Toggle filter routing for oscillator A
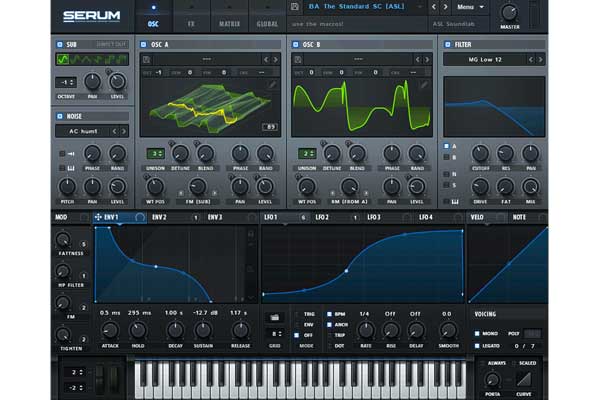This screenshot has height=400, width=600. coord(447,146)
